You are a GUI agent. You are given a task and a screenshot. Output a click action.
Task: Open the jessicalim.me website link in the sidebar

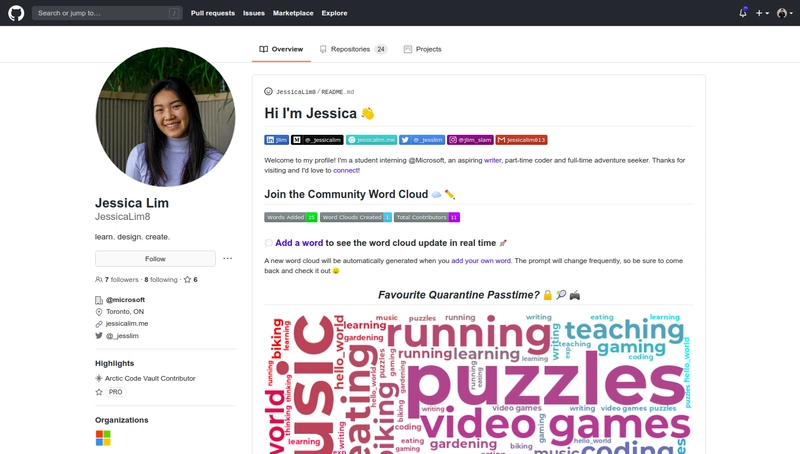127,323
